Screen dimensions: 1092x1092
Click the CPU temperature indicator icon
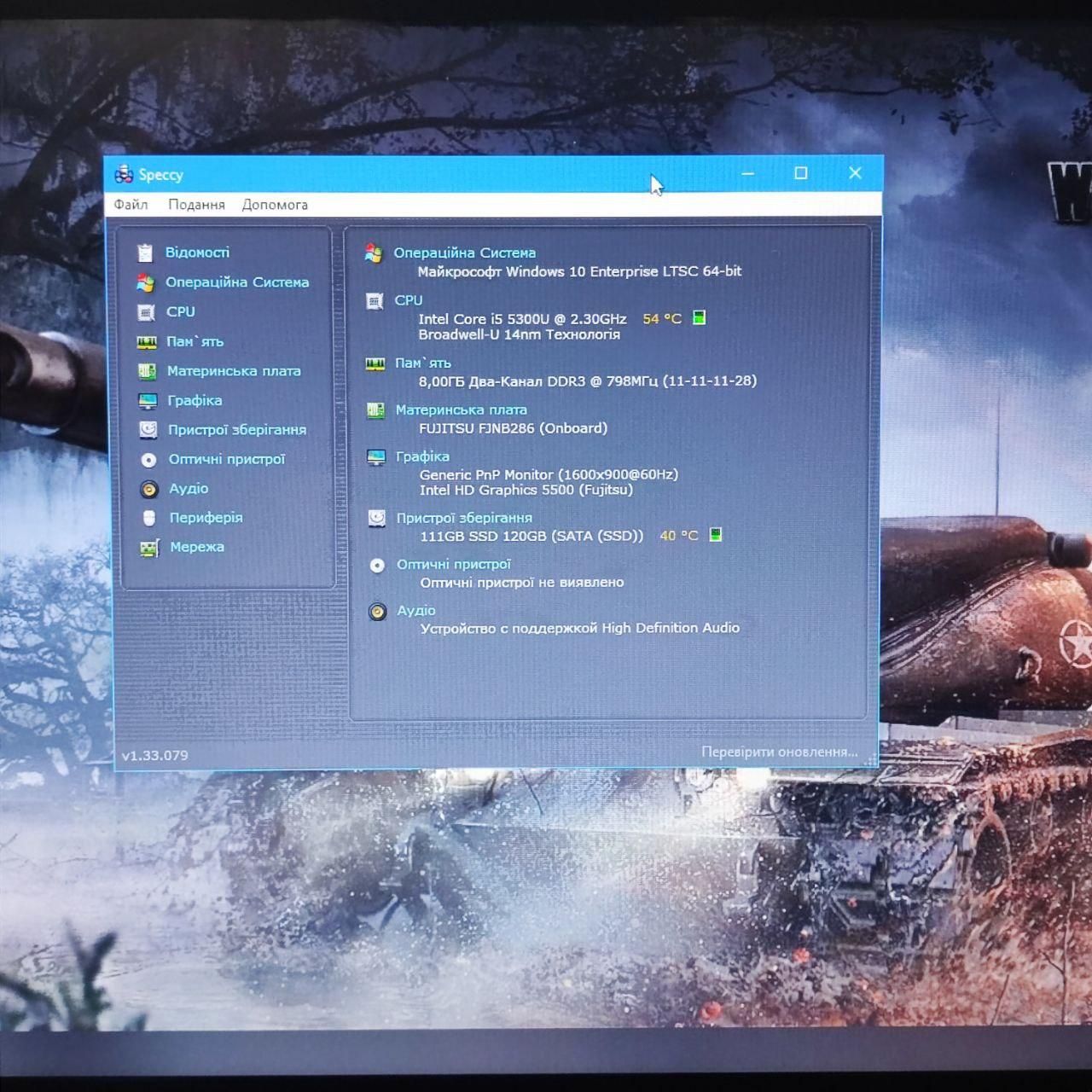(699, 318)
